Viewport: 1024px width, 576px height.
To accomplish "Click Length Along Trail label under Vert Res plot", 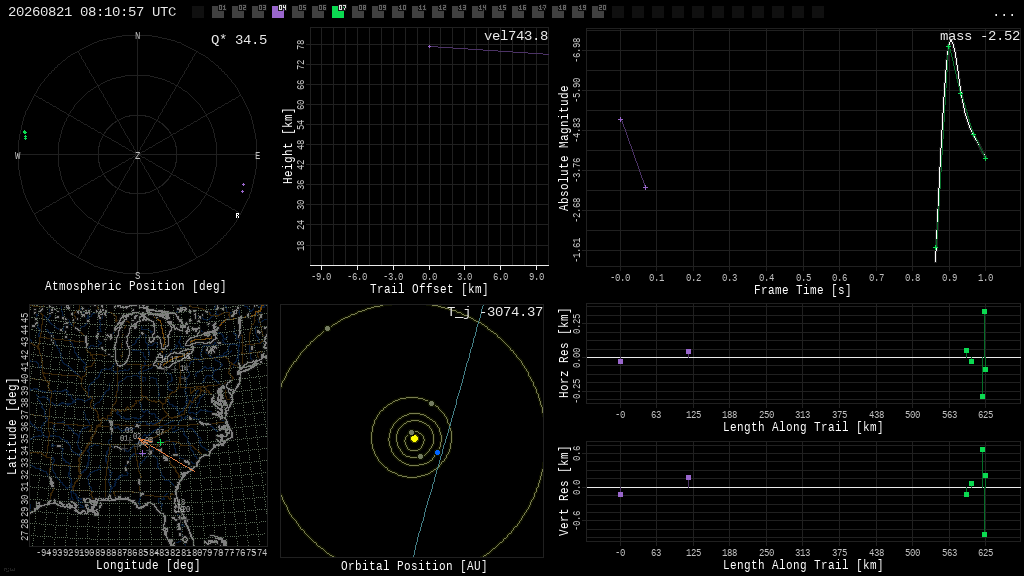I will tap(803, 565).
